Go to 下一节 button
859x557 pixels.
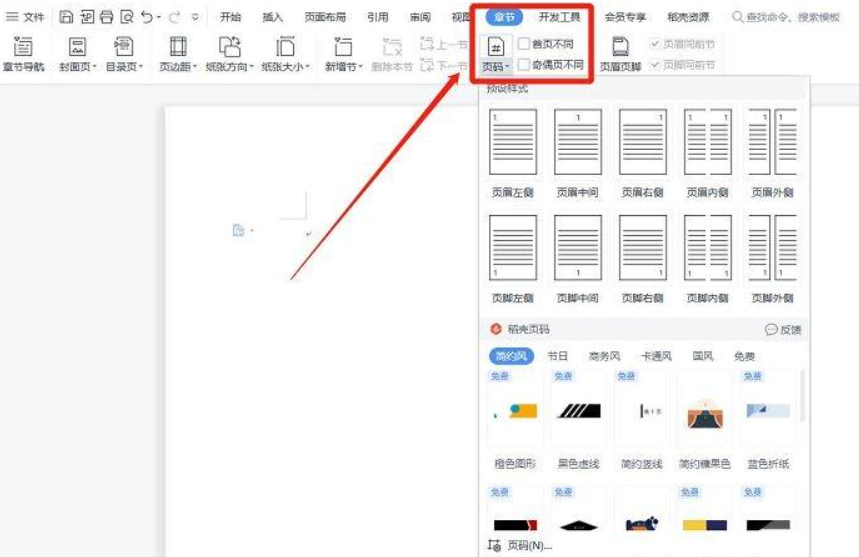[x=444, y=66]
